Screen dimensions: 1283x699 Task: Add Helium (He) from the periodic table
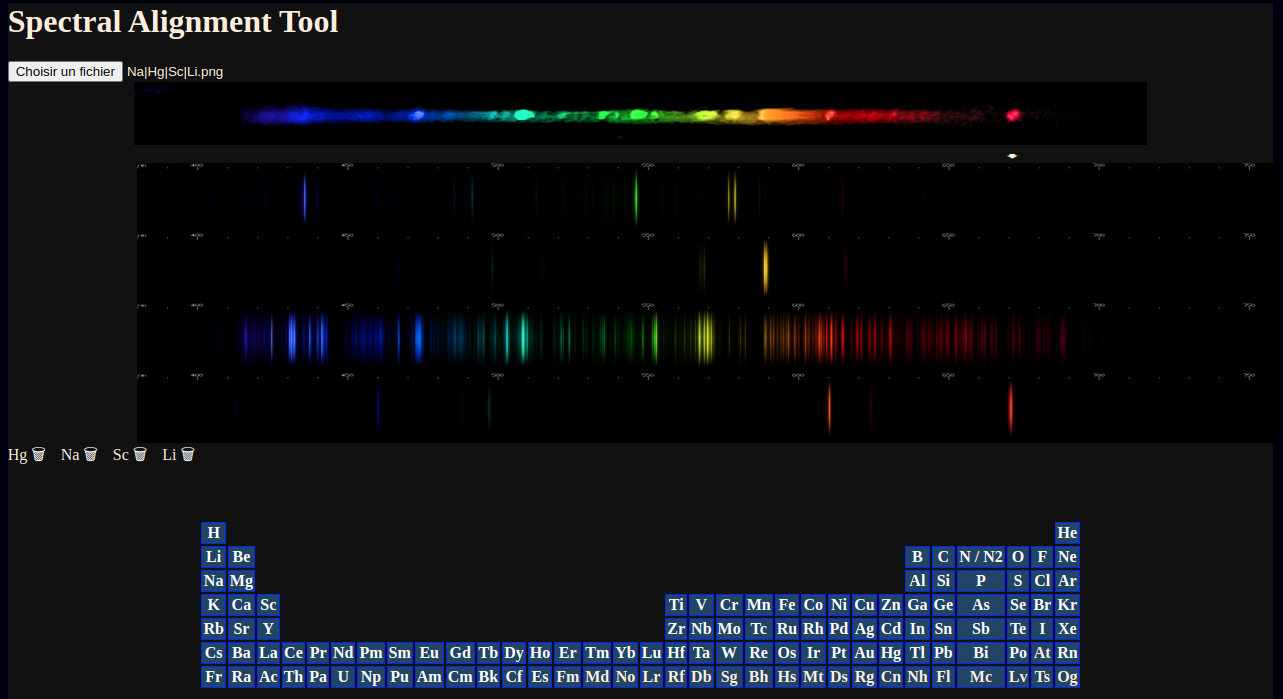point(1067,533)
